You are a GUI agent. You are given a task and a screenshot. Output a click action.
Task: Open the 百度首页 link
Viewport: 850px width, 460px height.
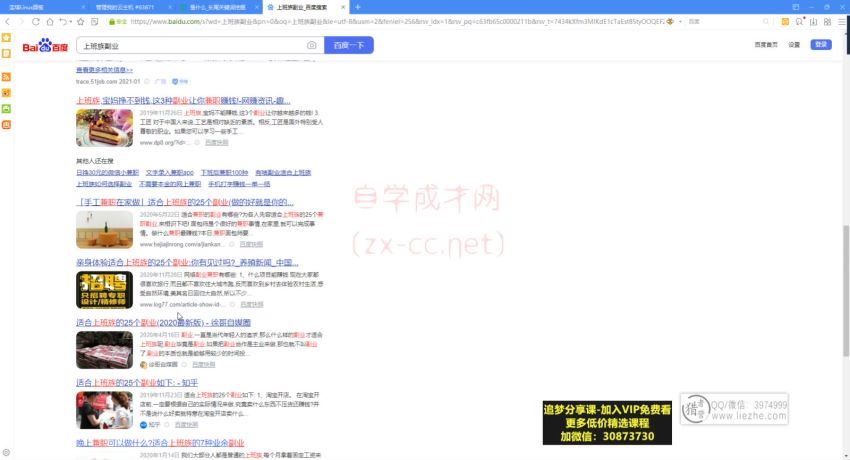pos(767,45)
